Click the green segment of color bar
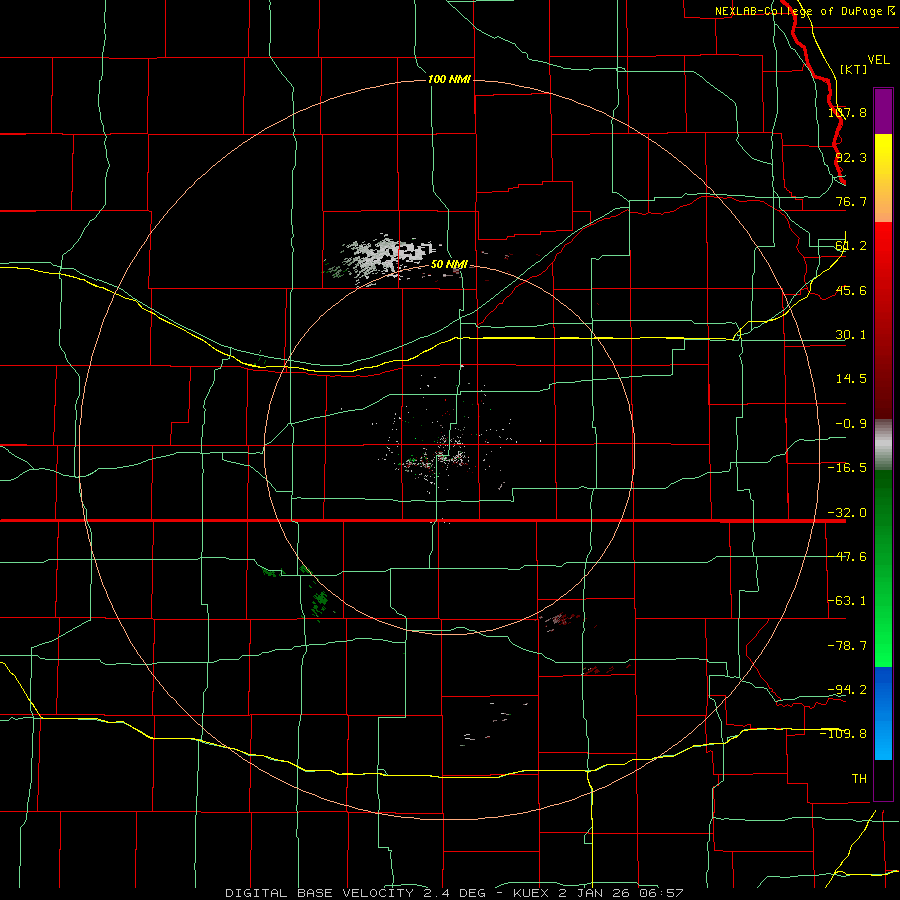Image resolution: width=900 pixels, height=900 pixels. (883, 568)
